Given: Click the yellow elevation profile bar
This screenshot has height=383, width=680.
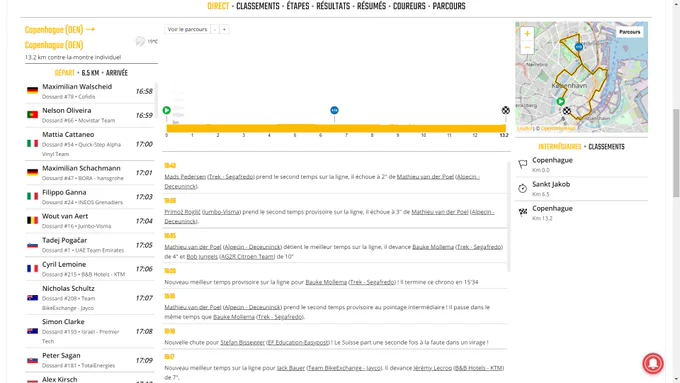Looking at the screenshot, I should (336, 128).
